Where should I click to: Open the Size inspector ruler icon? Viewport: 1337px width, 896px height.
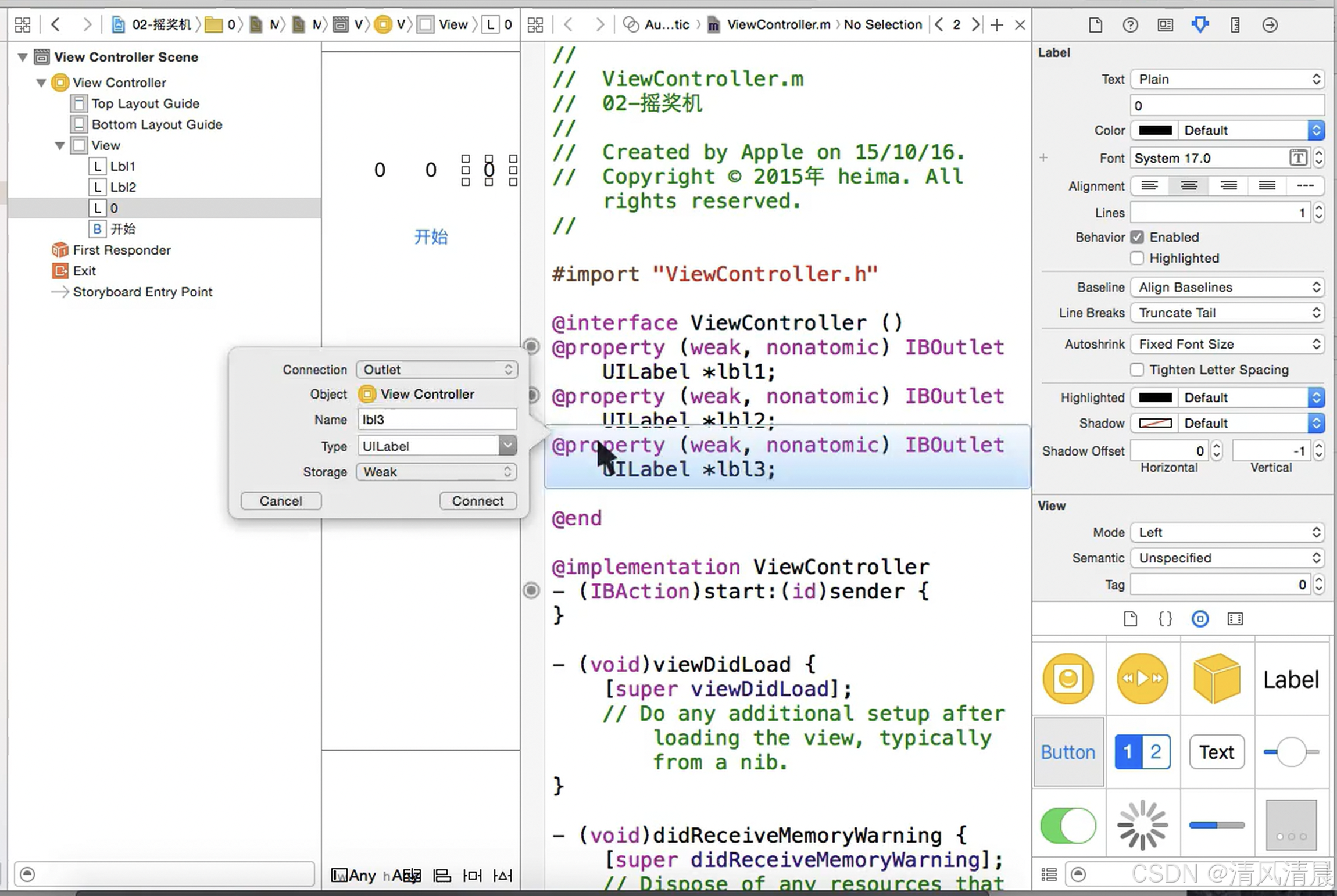(x=1235, y=24)
